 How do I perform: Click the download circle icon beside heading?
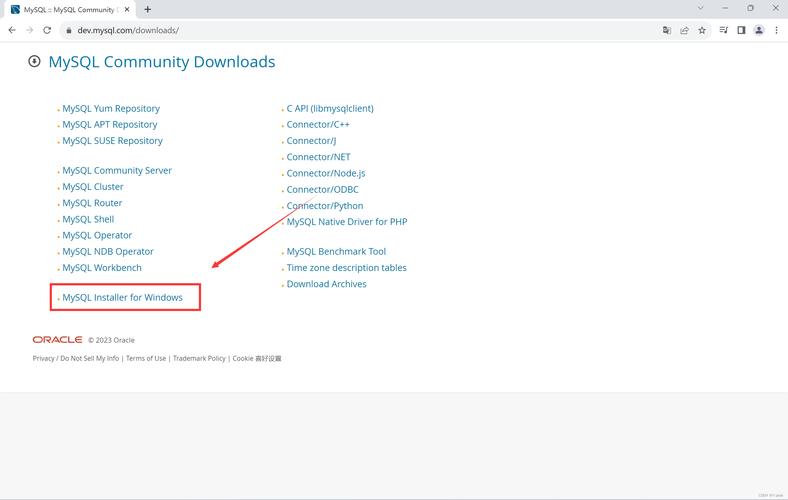point(34,61)
